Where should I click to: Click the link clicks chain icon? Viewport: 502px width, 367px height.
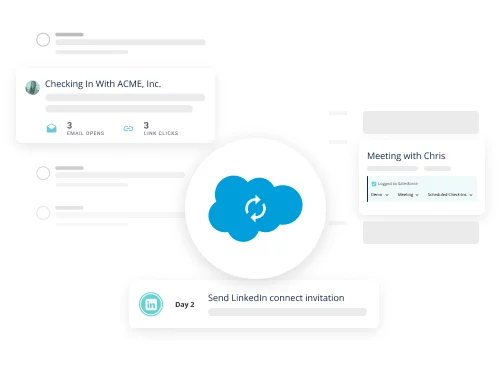pos(128,129)
